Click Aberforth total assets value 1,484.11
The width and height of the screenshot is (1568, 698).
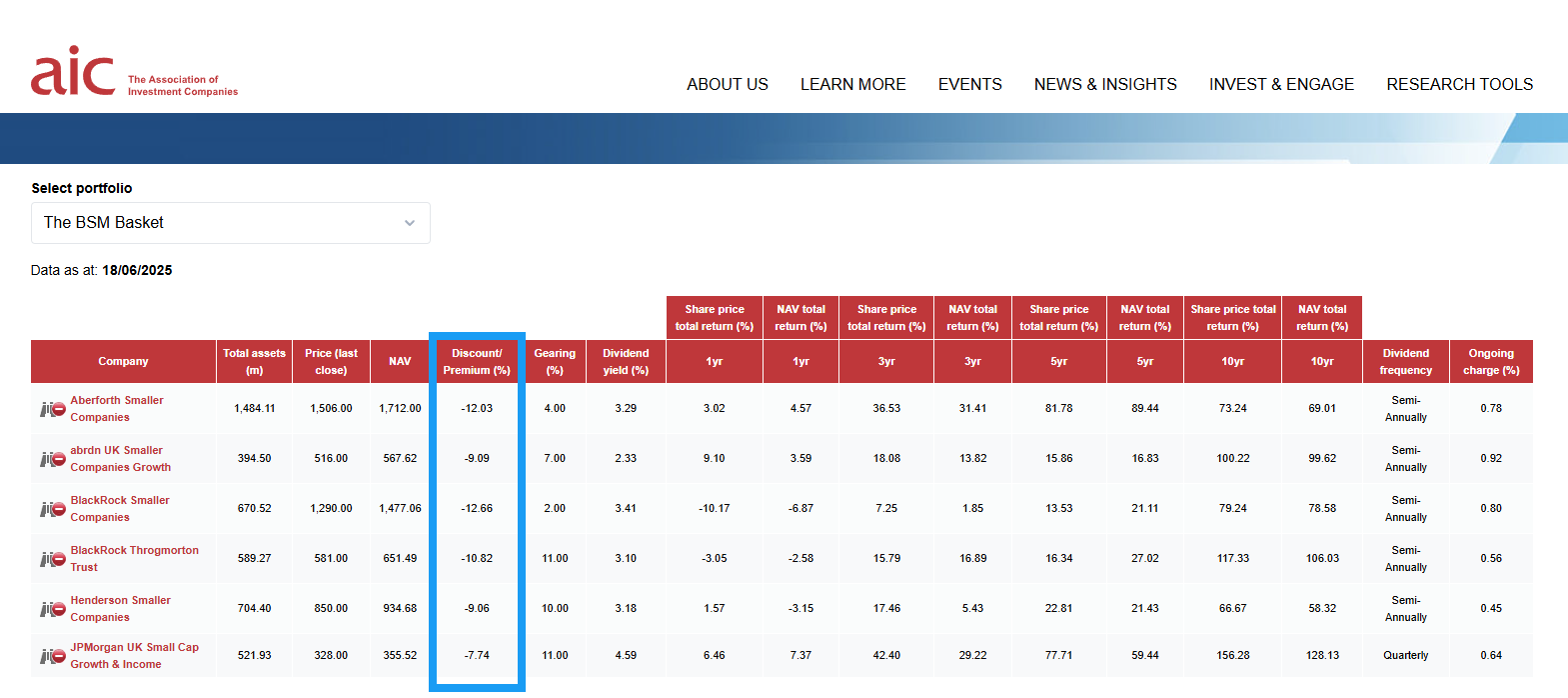pyautogui.click(x=255, y=408)
